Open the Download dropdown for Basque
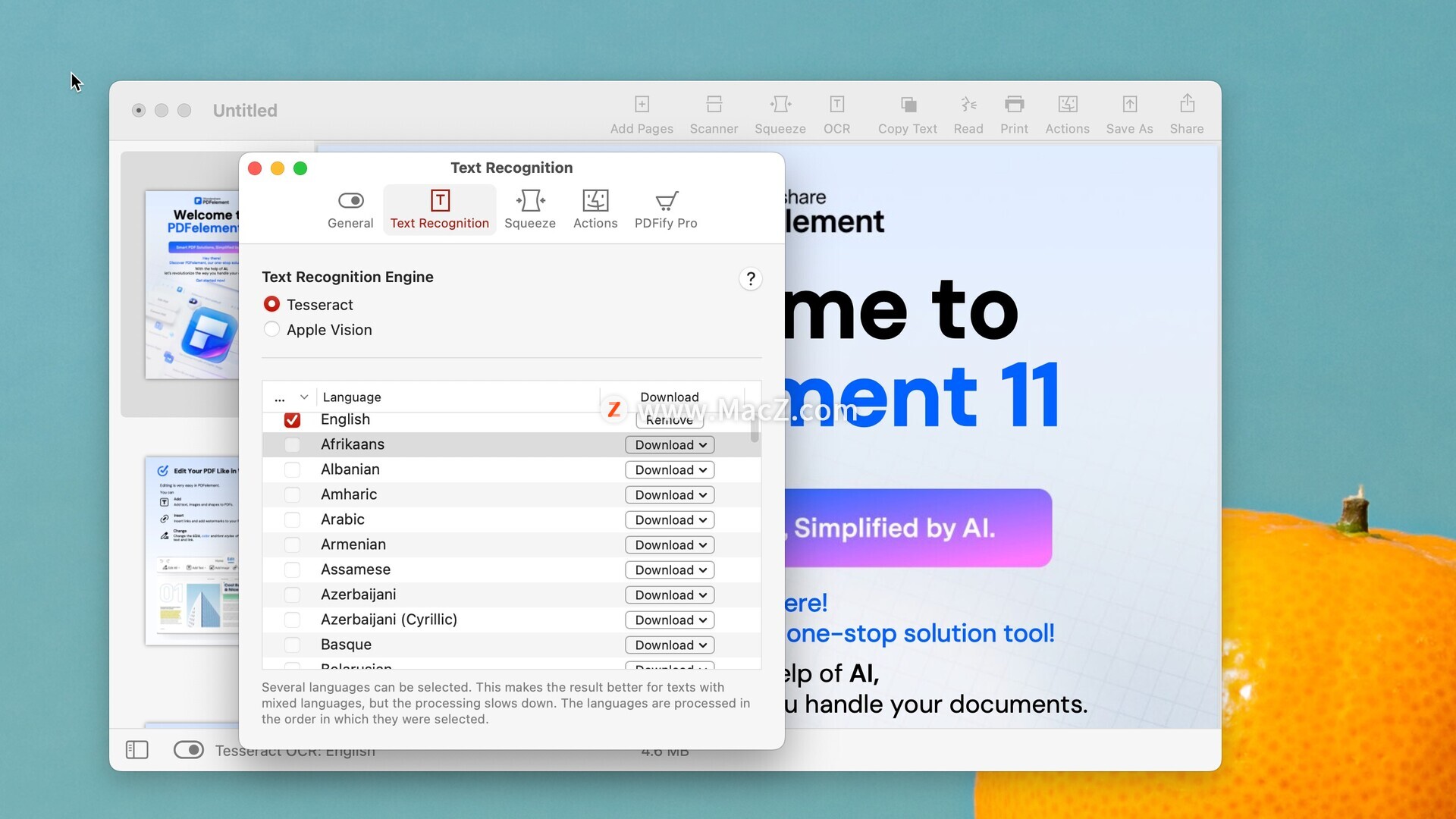The image size is (1456, 819). click(x=670, y=645)
